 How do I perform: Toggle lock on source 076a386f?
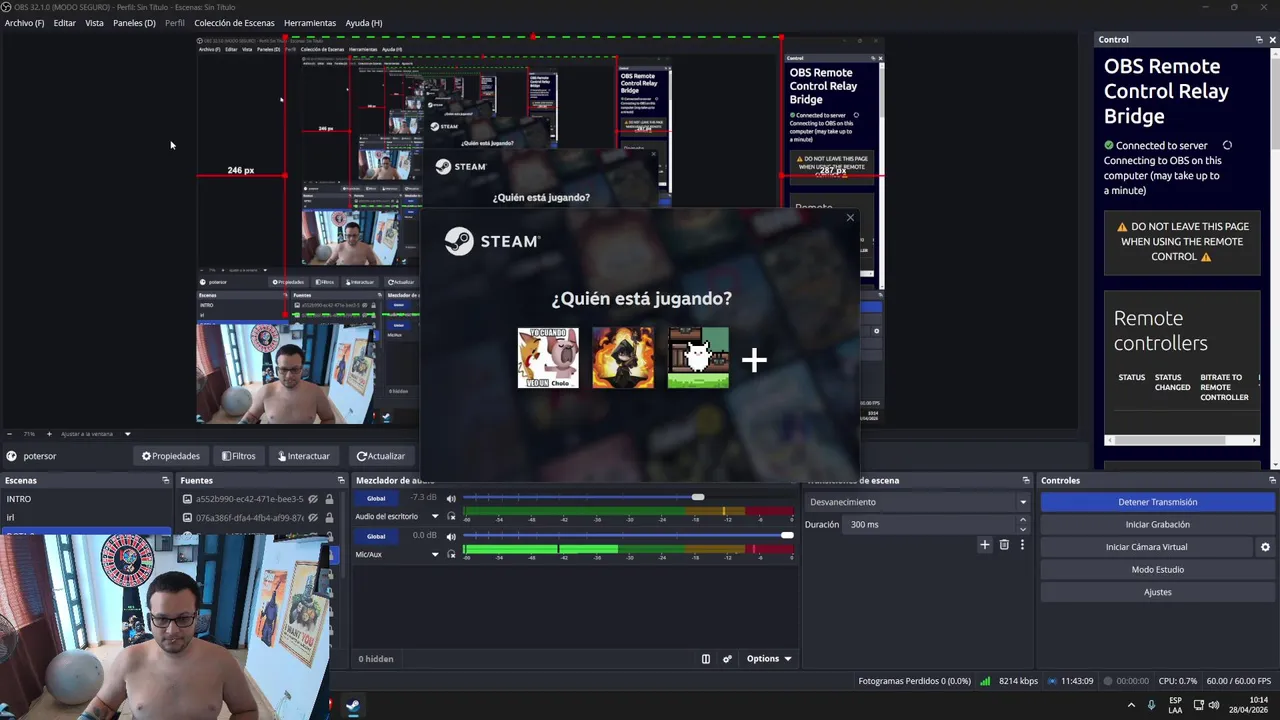tap(329, 518)
